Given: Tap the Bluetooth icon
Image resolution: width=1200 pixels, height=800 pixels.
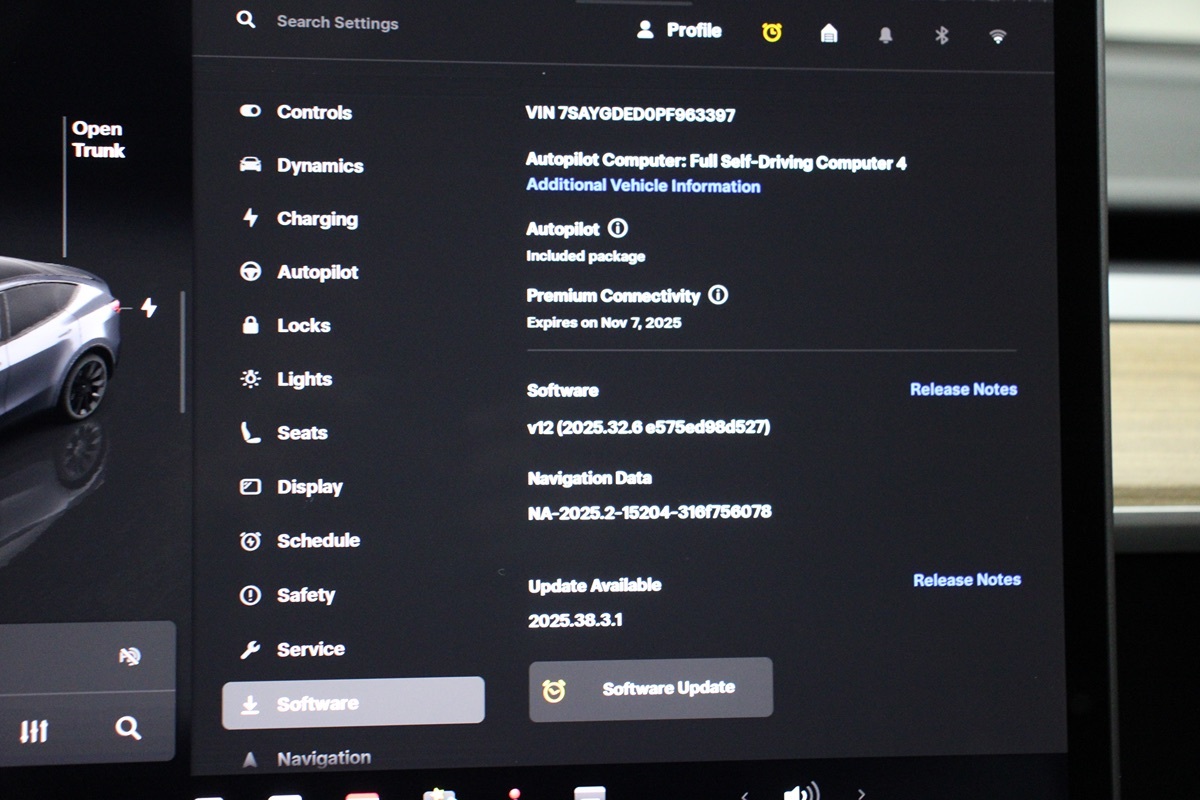Looking at the screenshot, I should pos(941,36).
